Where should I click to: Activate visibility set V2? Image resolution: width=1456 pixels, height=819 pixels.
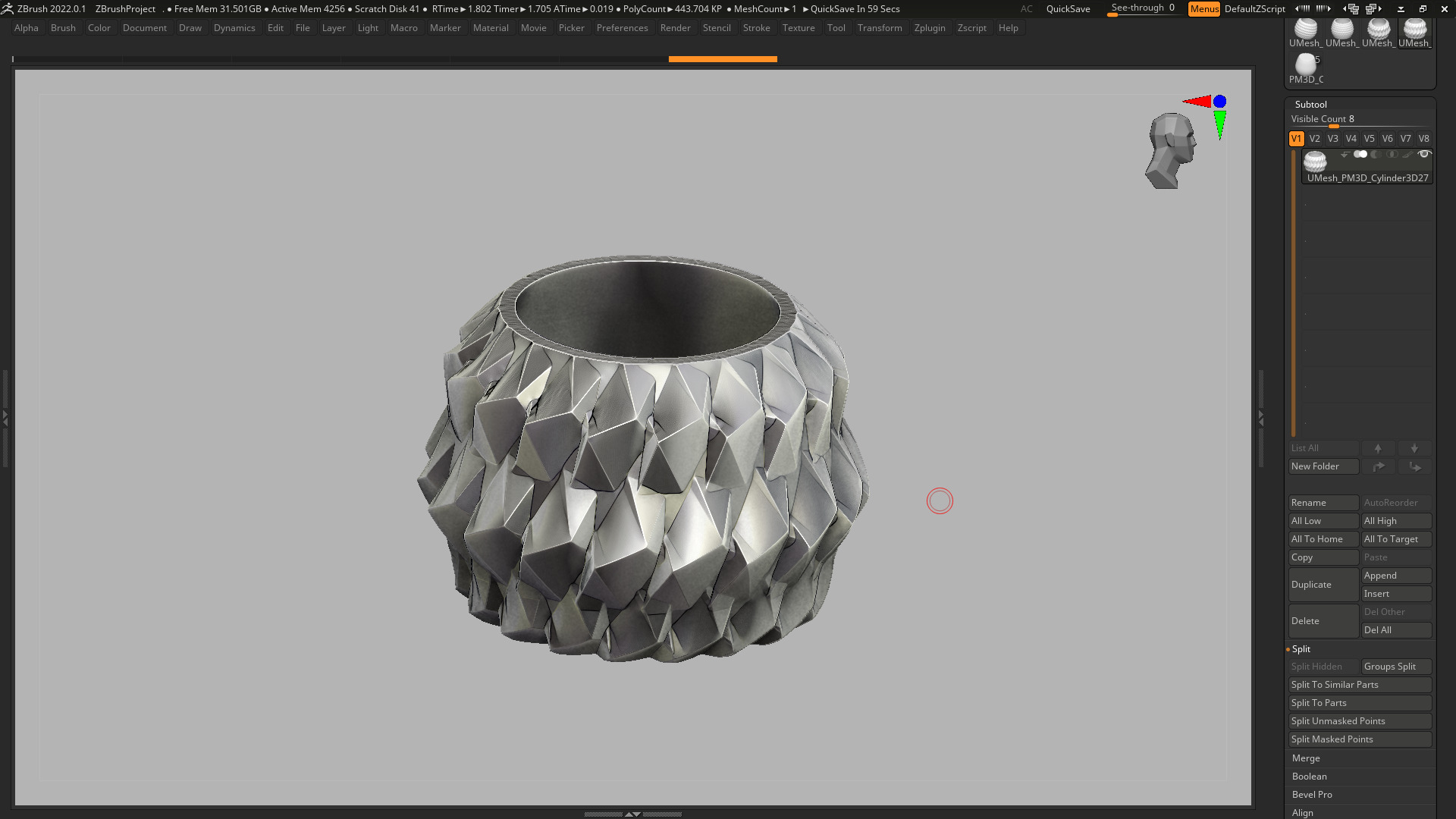pos(1314,139)
